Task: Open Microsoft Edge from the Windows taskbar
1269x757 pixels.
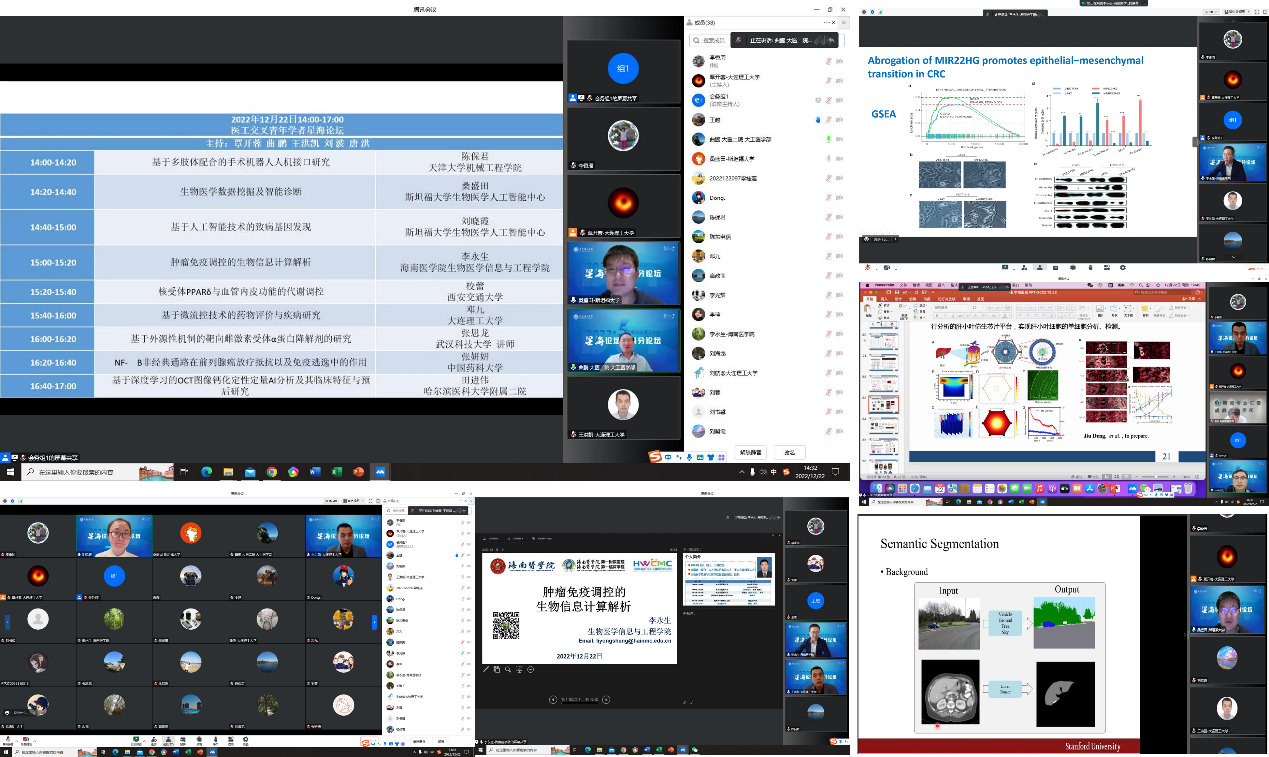Action: pos(207,471)
